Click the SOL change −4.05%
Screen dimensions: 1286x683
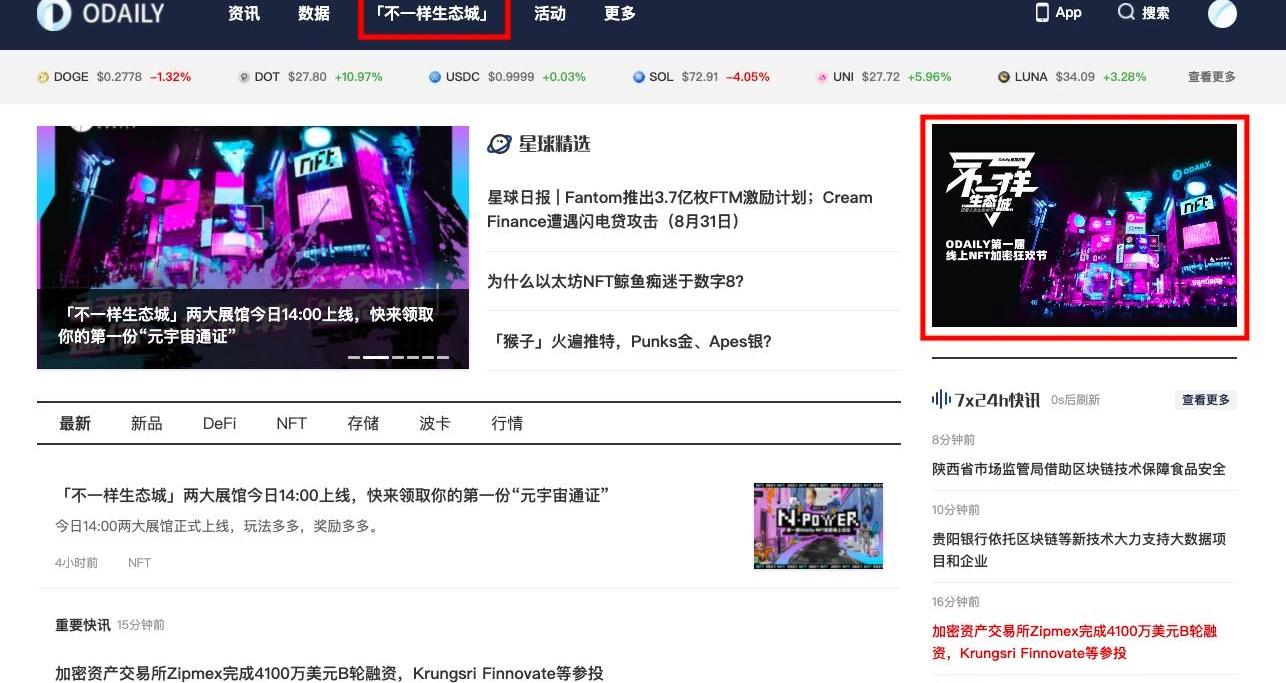pos(748,77)
